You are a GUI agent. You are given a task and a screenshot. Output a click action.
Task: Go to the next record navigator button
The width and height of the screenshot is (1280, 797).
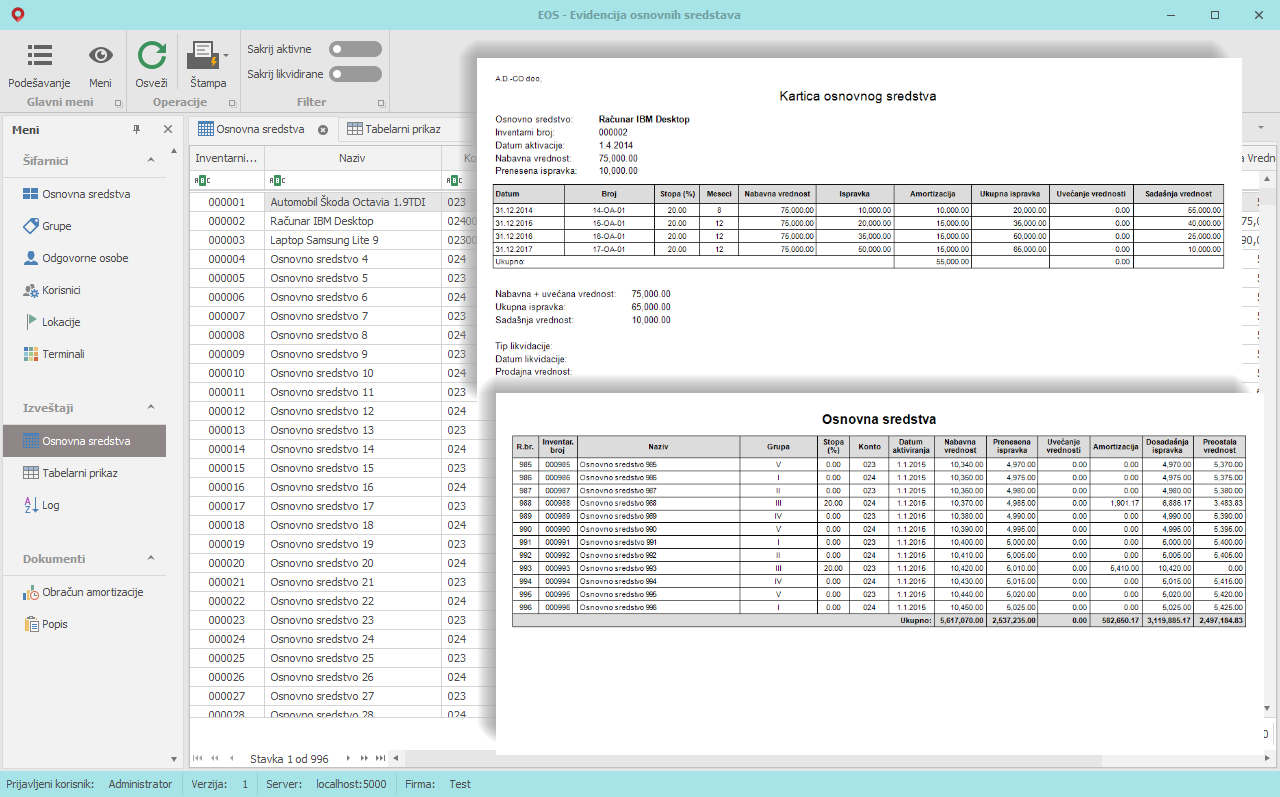(x=348, y=758)
